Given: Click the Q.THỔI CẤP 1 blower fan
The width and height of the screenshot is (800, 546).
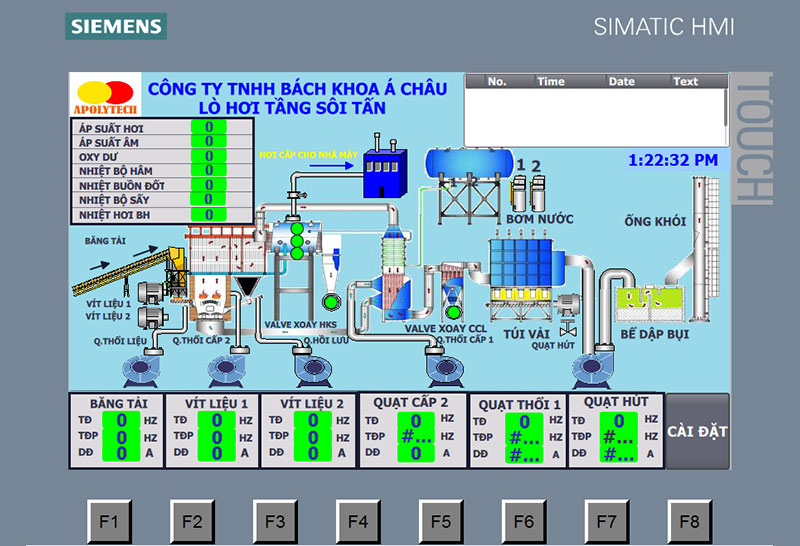Looking at the screenshot, I should pyautogui.click(x=444, y=366).
